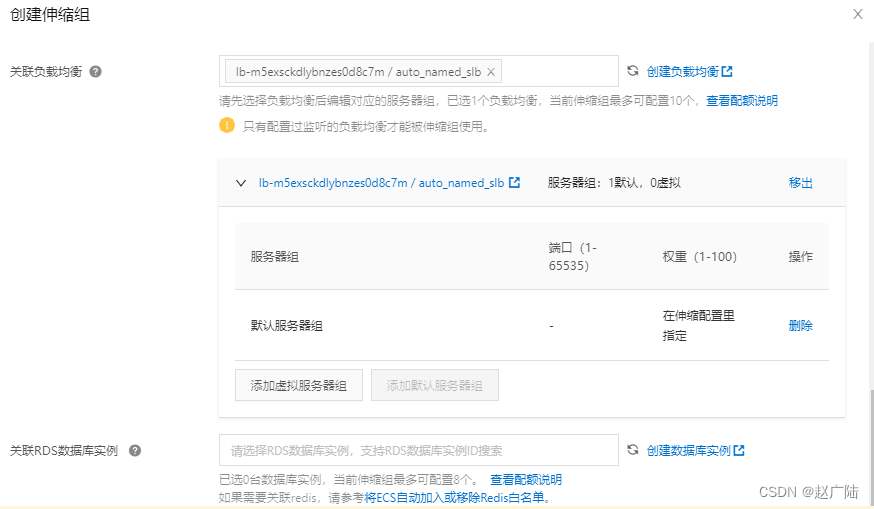
Task: Refresh the load balancer list
Action: (x=633, y=71)
